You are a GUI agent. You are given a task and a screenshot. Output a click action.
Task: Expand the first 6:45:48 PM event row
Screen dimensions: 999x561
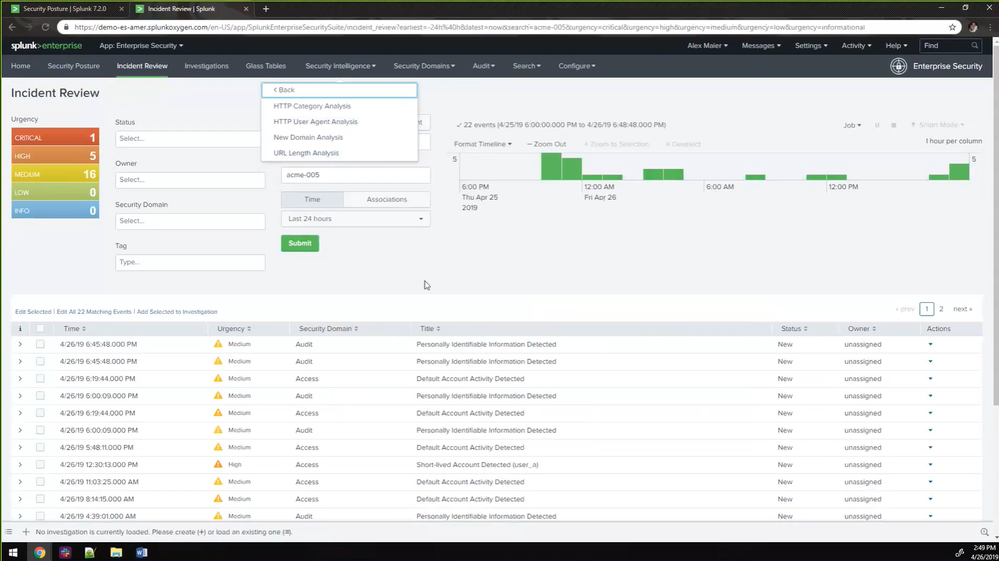(x=20, y=344)
